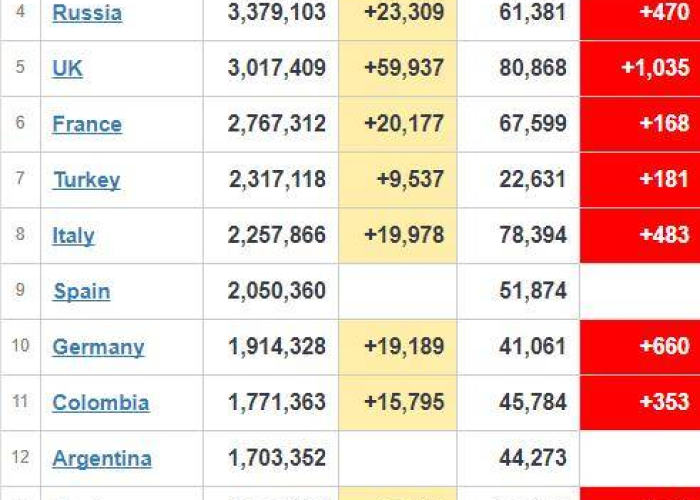The width and height of the screenshot is (700, 500).
Task: Open the Argentina country link
Action: pyautogui.click(x=102, y=459)
